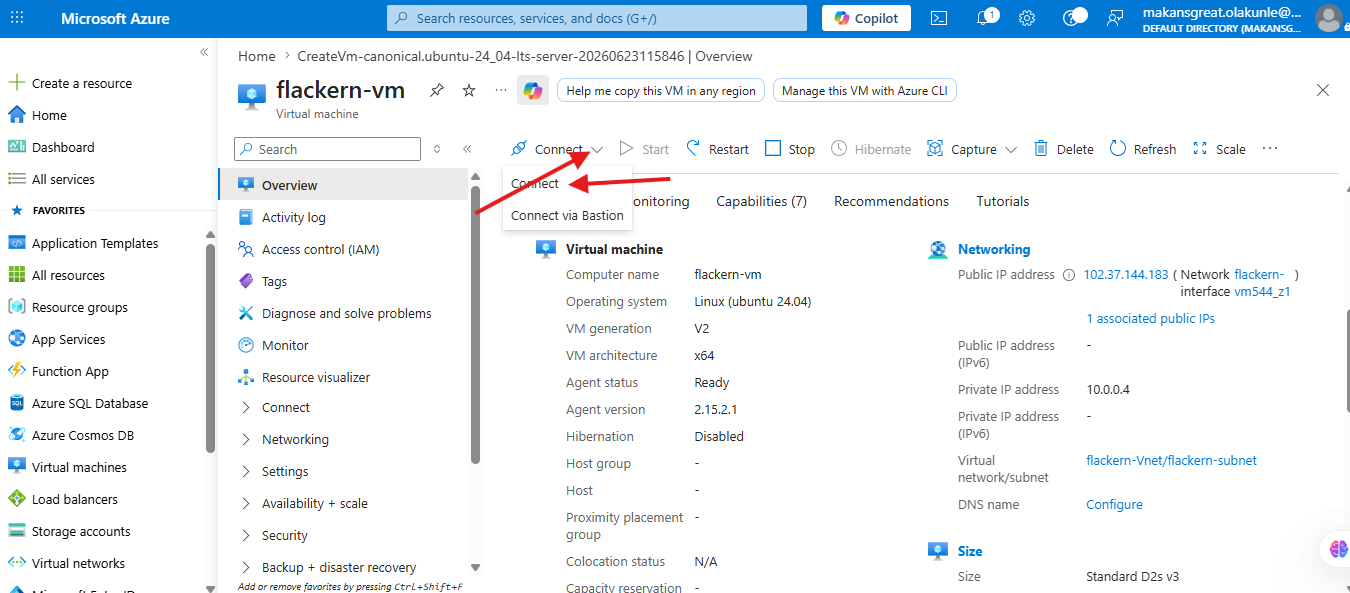Toggle expand/collapse arrows beside resource menu search
Screen dimensions: 1350x593
pos(437,149)
